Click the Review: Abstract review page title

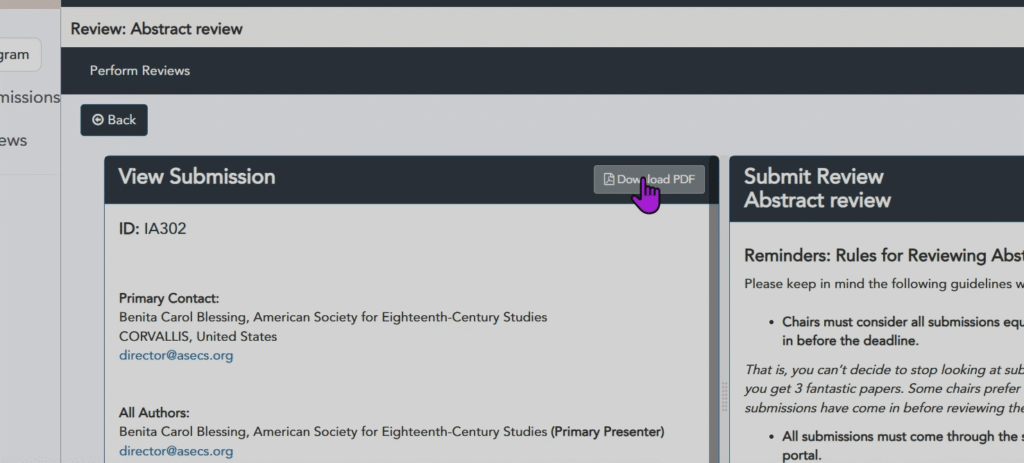click(x=156, y=28)
